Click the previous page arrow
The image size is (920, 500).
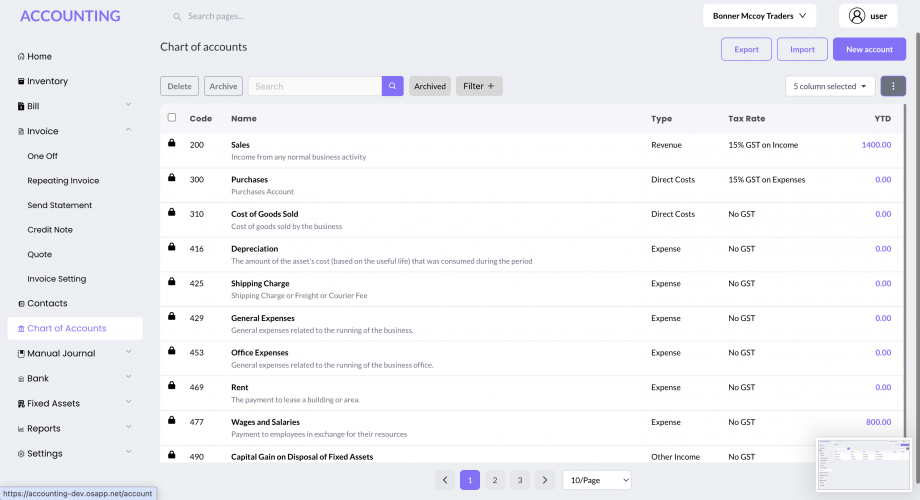tap(445, 480)
